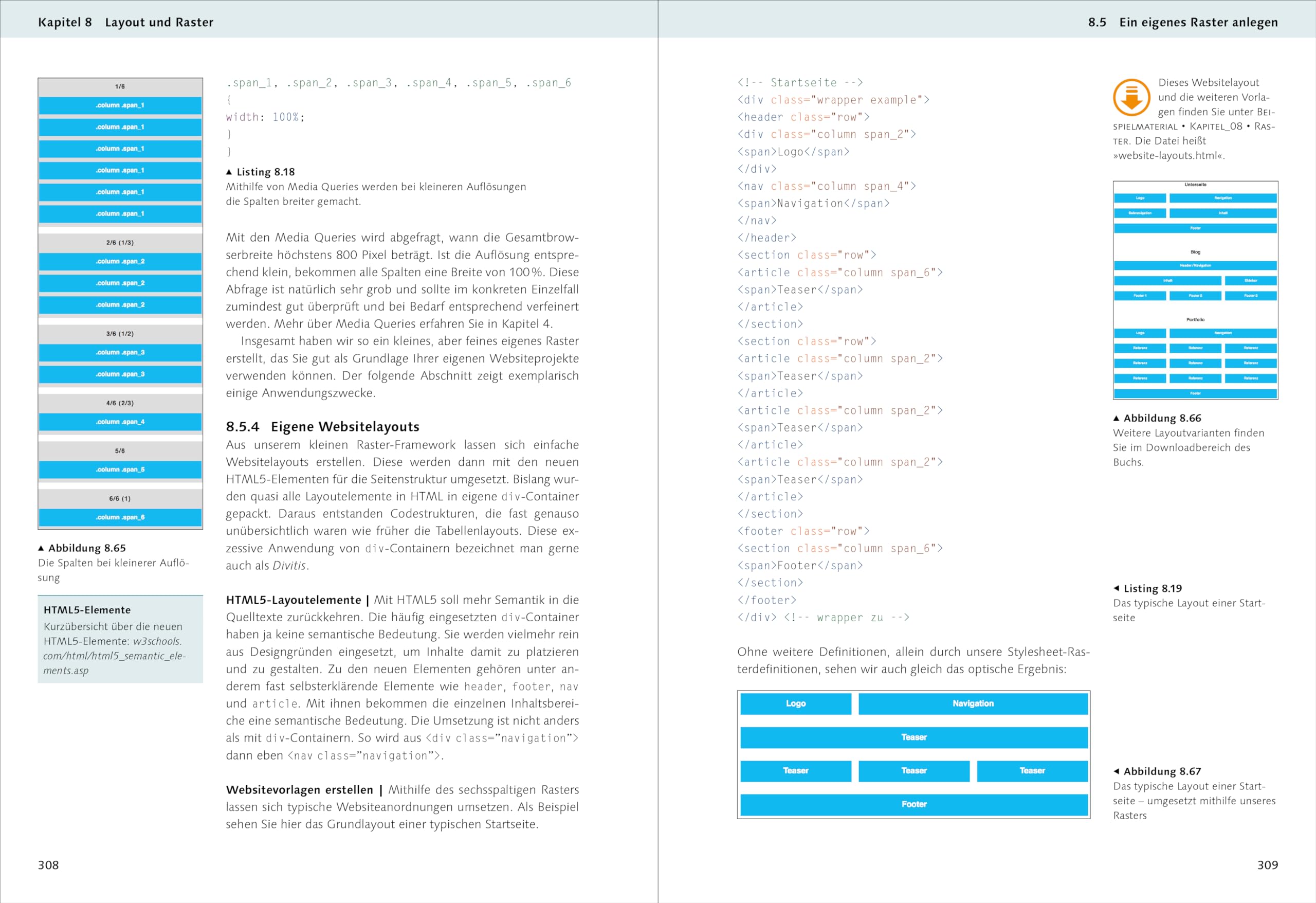Click page number 308
The width and height of the screenshot is (1316, 903).
48,865
